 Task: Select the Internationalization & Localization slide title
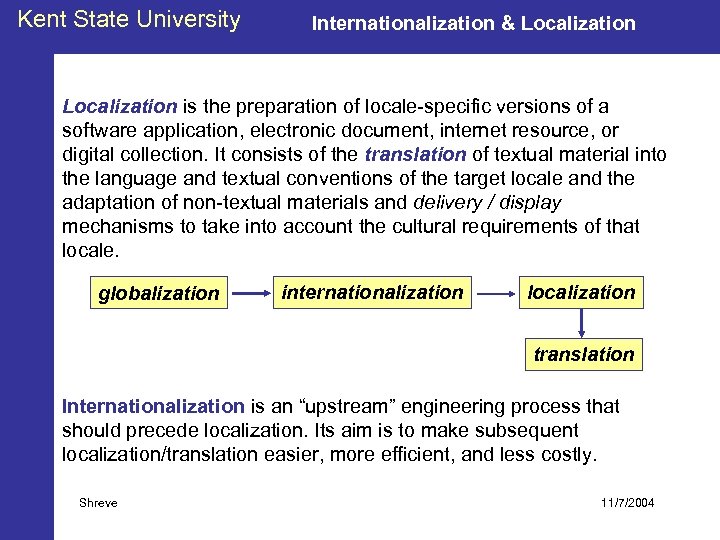pos(473,23)
